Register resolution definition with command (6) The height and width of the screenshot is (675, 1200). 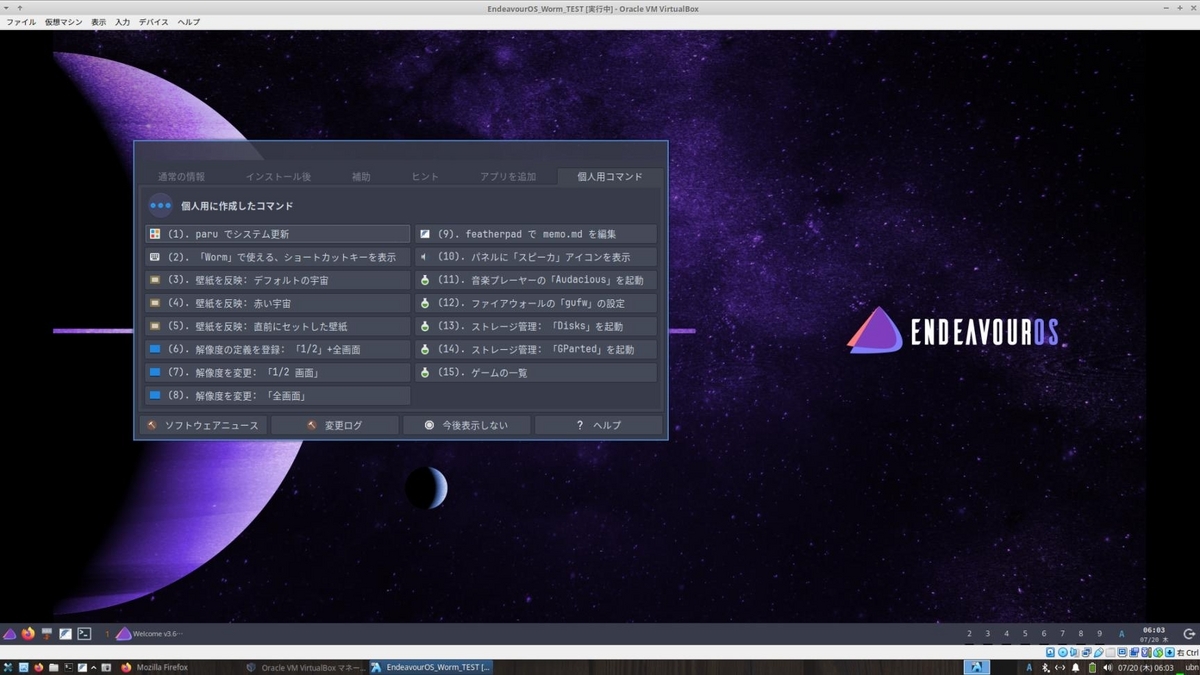coord(277,349)
